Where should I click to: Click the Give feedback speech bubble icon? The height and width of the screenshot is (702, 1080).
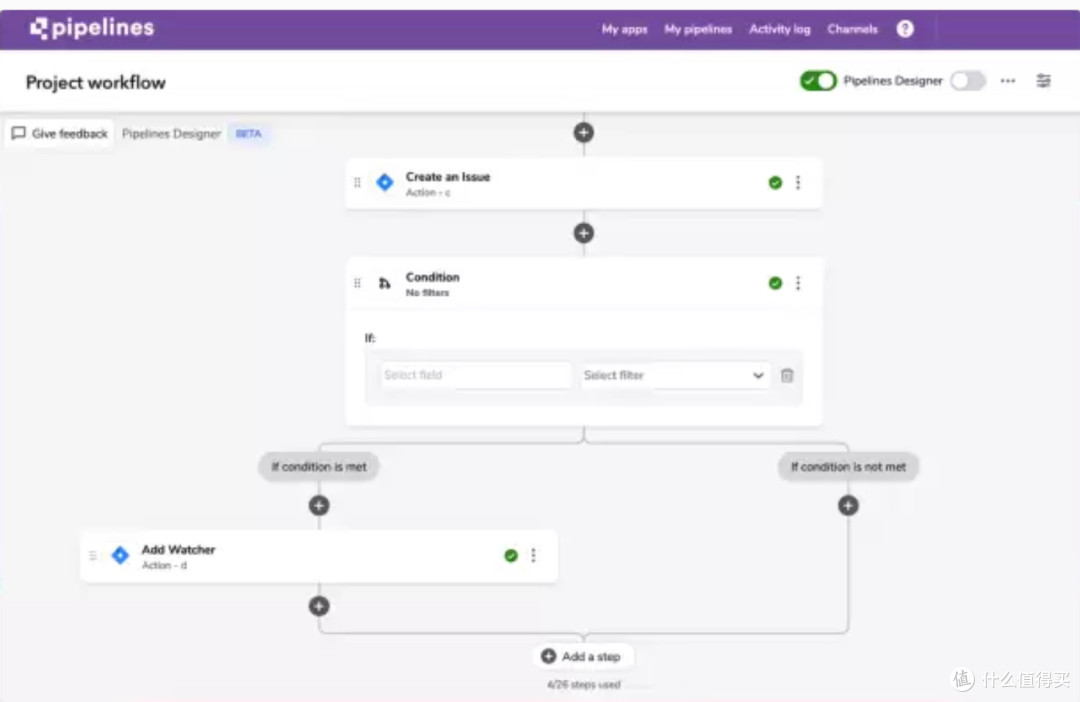[x=19, y=133]
